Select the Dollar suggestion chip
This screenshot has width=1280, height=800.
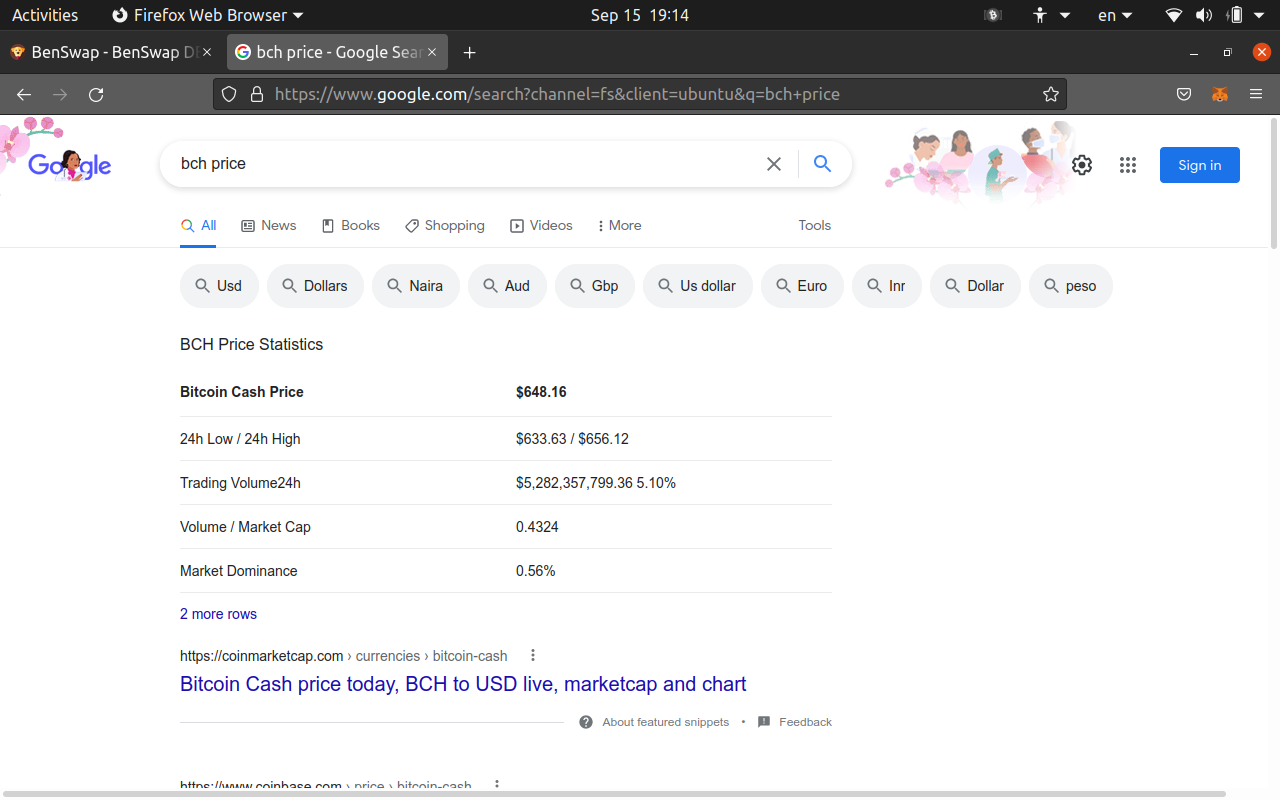click(x=975, y=286)
